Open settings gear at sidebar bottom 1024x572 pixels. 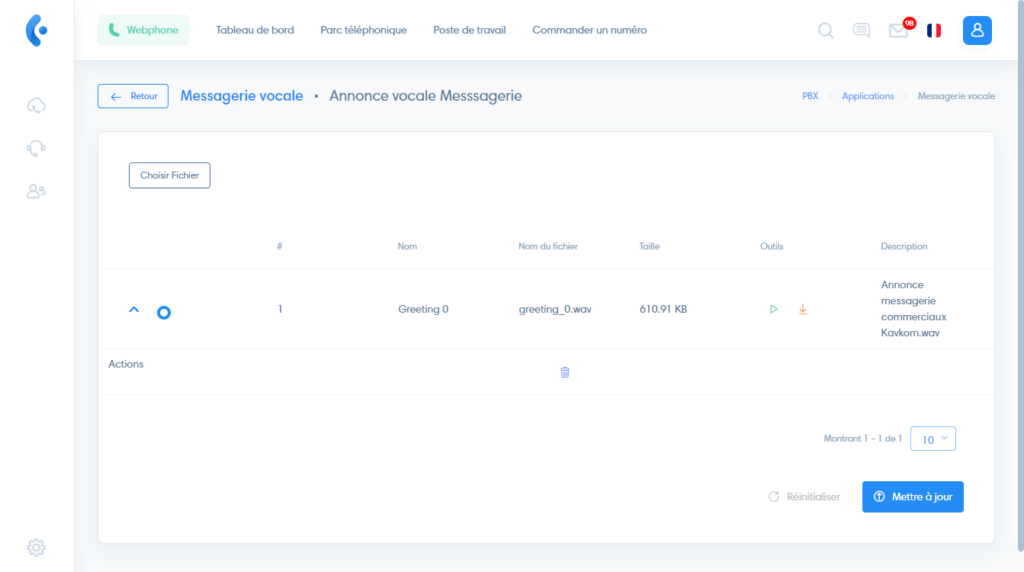(x=36, y=547)
